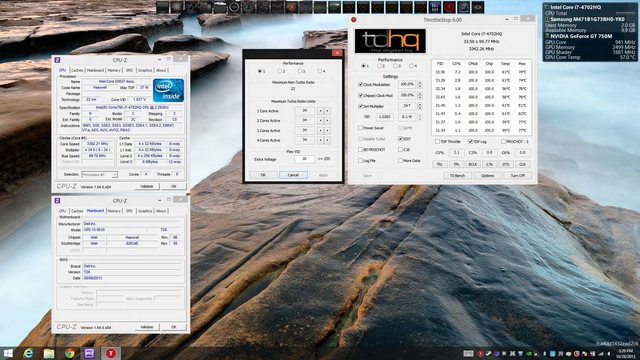The image size is (640, 360).
Task: Adjust Chipset Clock Mod spinner arrows
Action: pyautogui.click(x=420, y=96)
